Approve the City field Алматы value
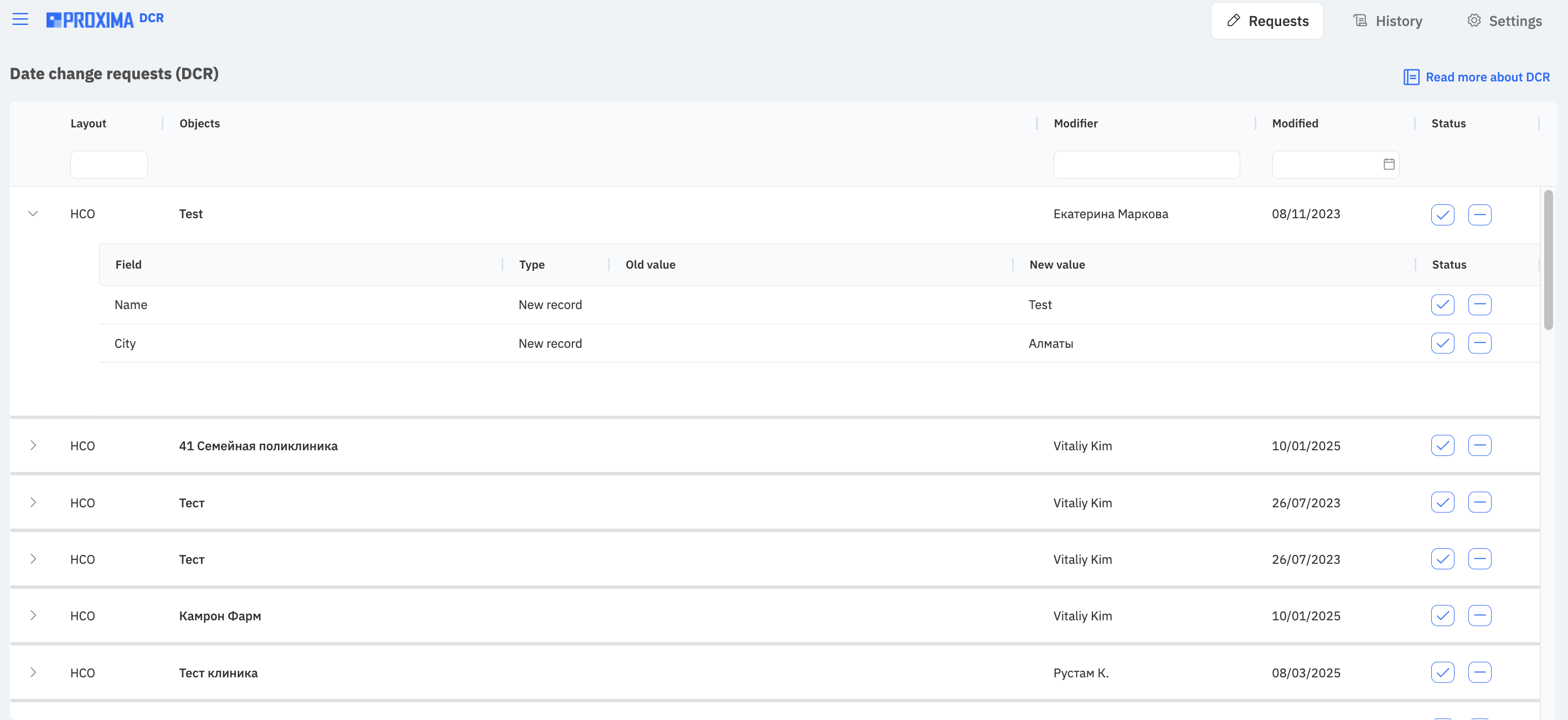This screenshot has height=720, width=1568. point(1442,343)
